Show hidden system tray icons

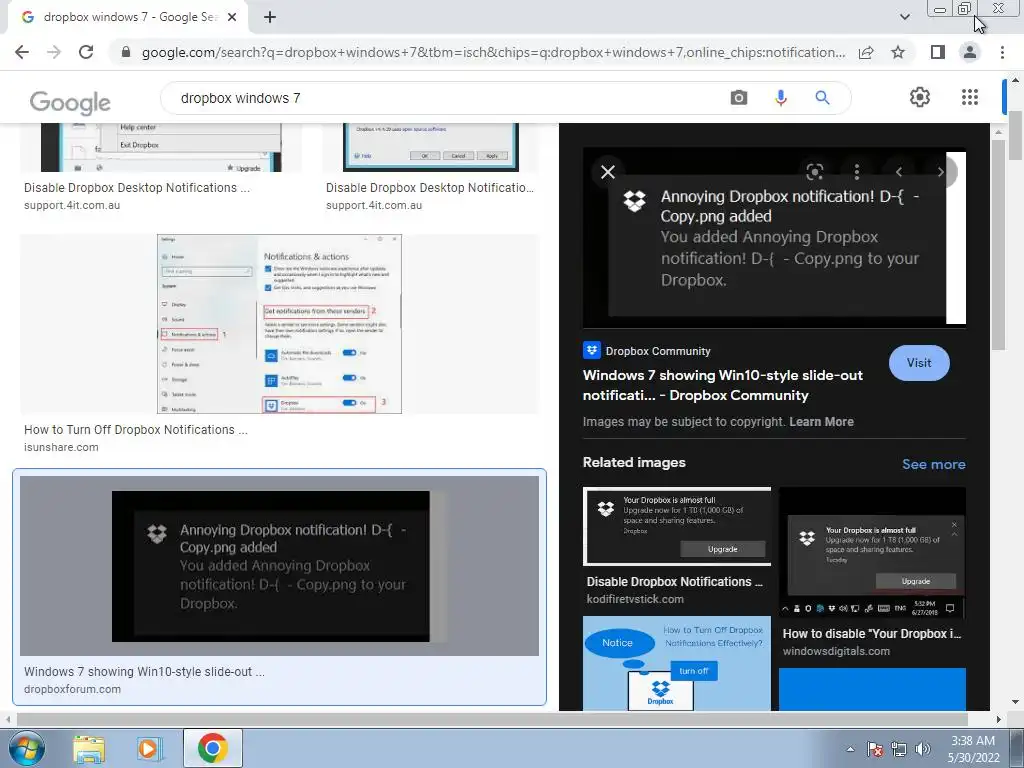[850, 749]
